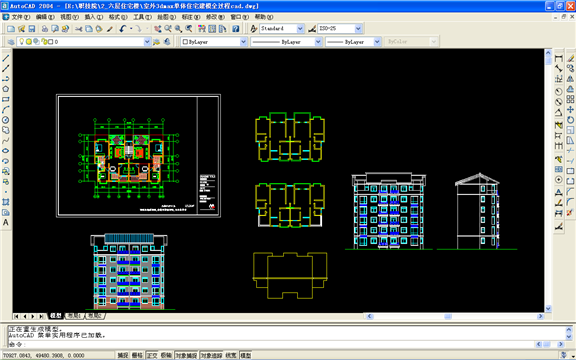576x360 pixels.
Task: Click the Undo arrow icon
Action: point(123,29)
